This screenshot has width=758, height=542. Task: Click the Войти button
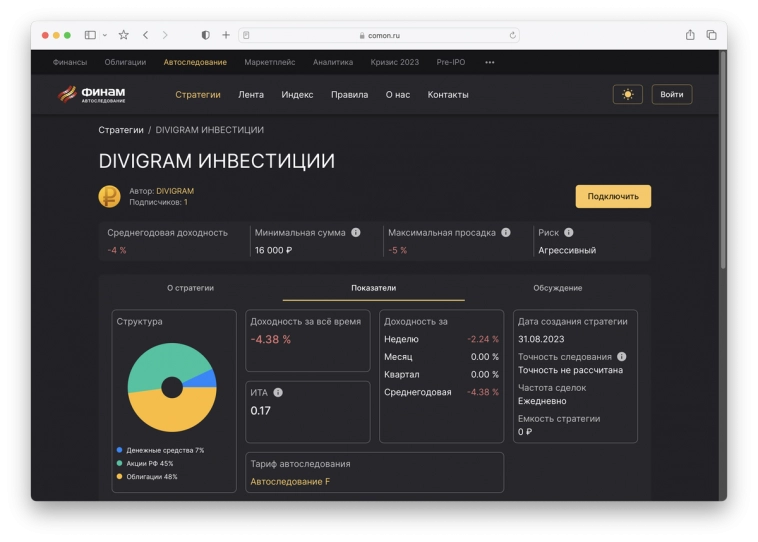pos(672,94)
